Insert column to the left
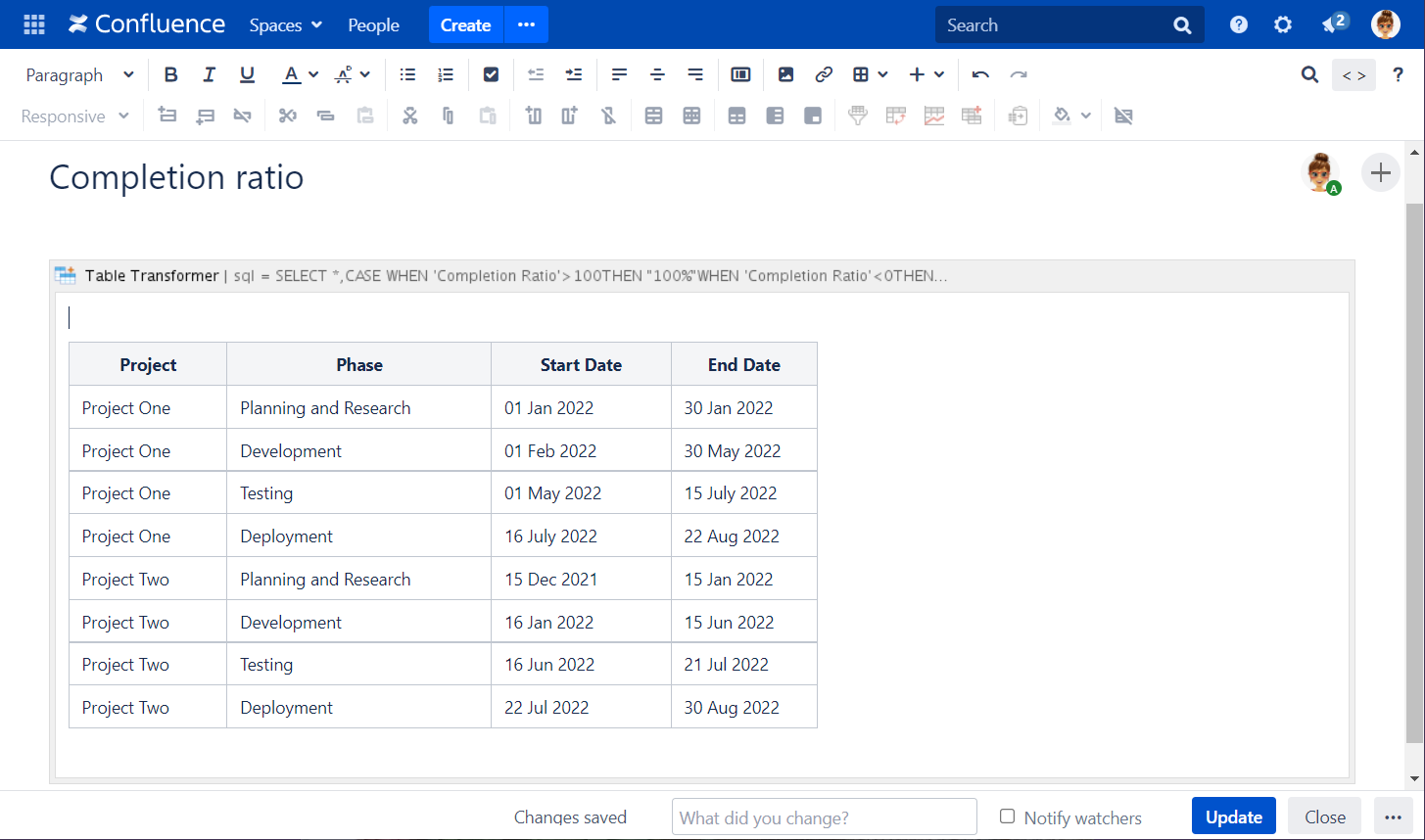The image size is (1425, 840). coord(534,116)
